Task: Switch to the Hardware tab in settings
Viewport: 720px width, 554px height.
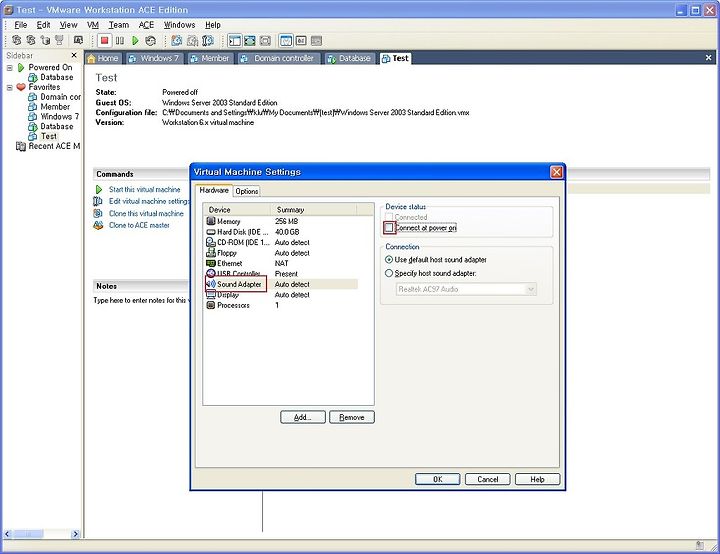Action: pyautogui.click(x=214, y=190)
